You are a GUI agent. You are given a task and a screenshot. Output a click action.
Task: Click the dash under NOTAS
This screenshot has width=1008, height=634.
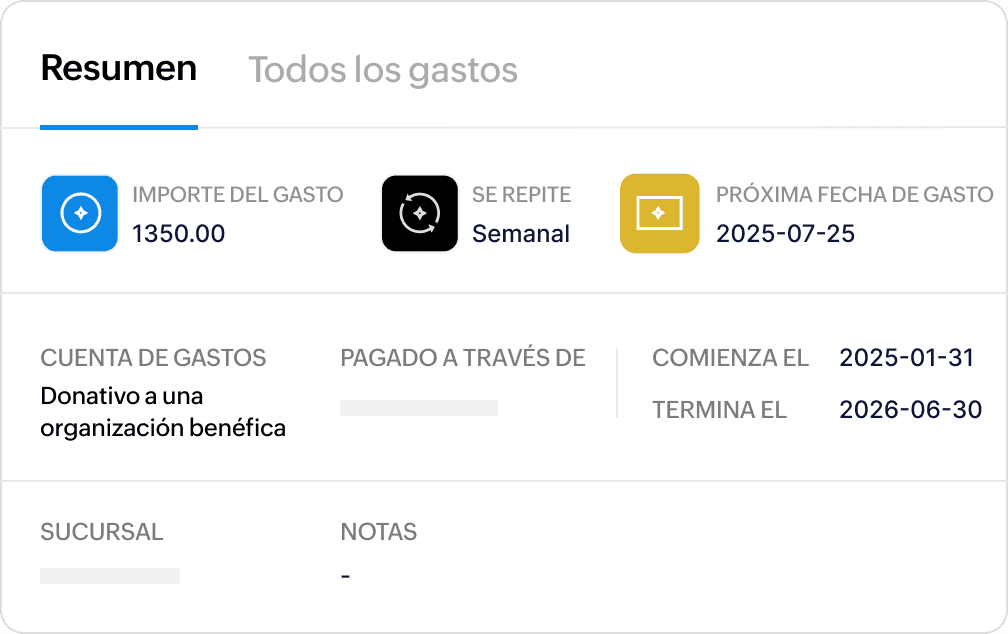pos(345,576)
